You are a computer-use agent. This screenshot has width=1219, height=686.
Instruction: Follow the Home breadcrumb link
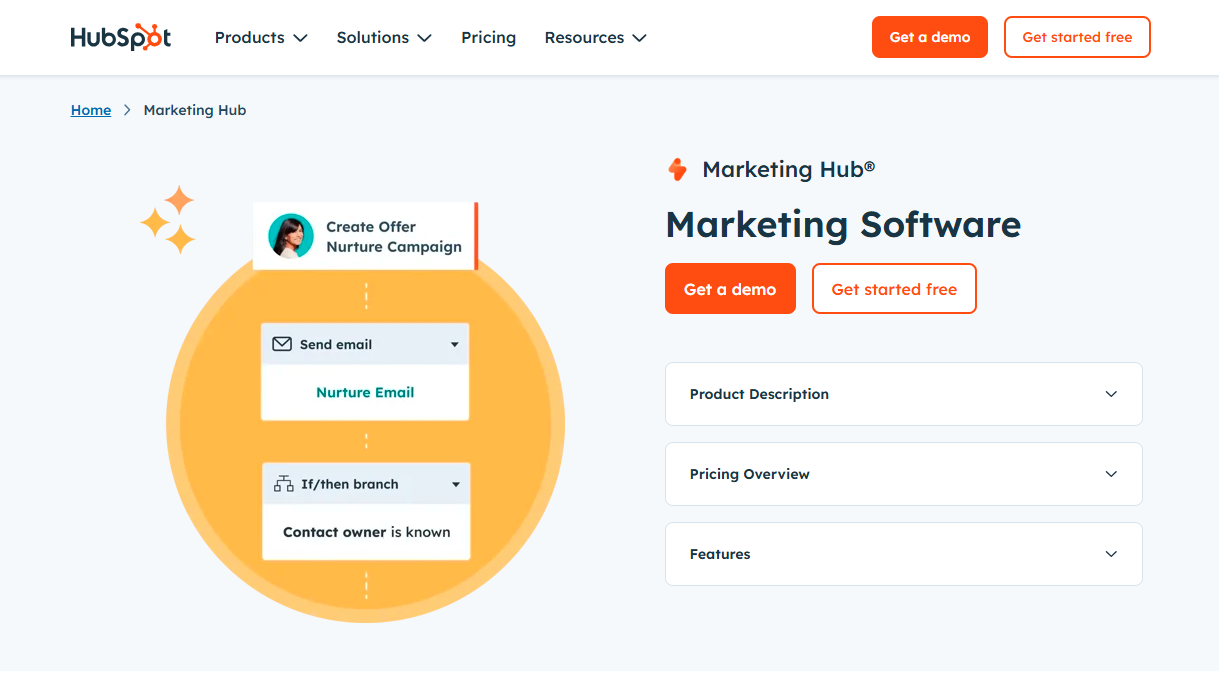(91, 110)
